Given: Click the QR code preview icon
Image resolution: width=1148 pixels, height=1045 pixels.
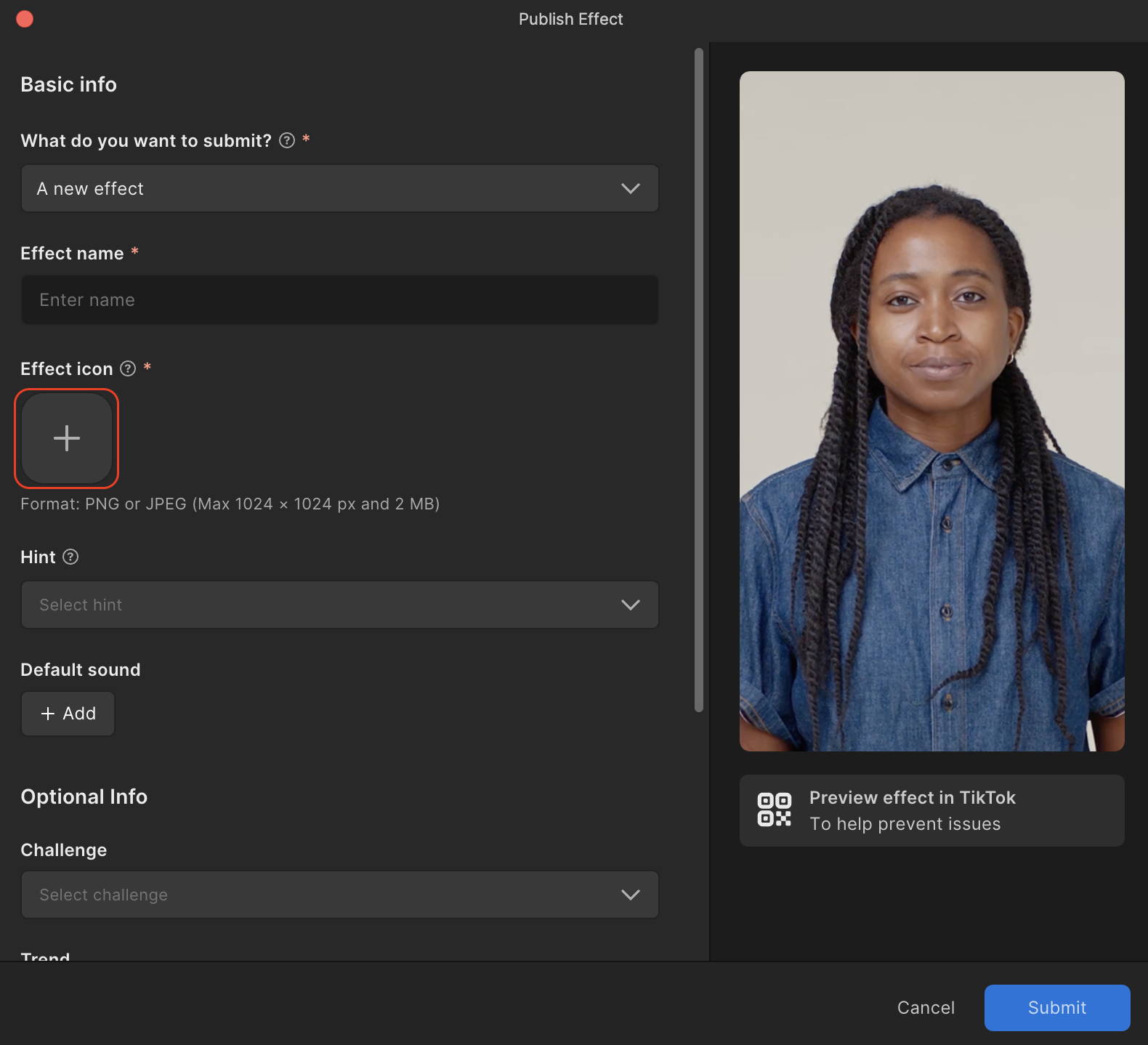Looking at the screenshot, I should pos(774,810).
